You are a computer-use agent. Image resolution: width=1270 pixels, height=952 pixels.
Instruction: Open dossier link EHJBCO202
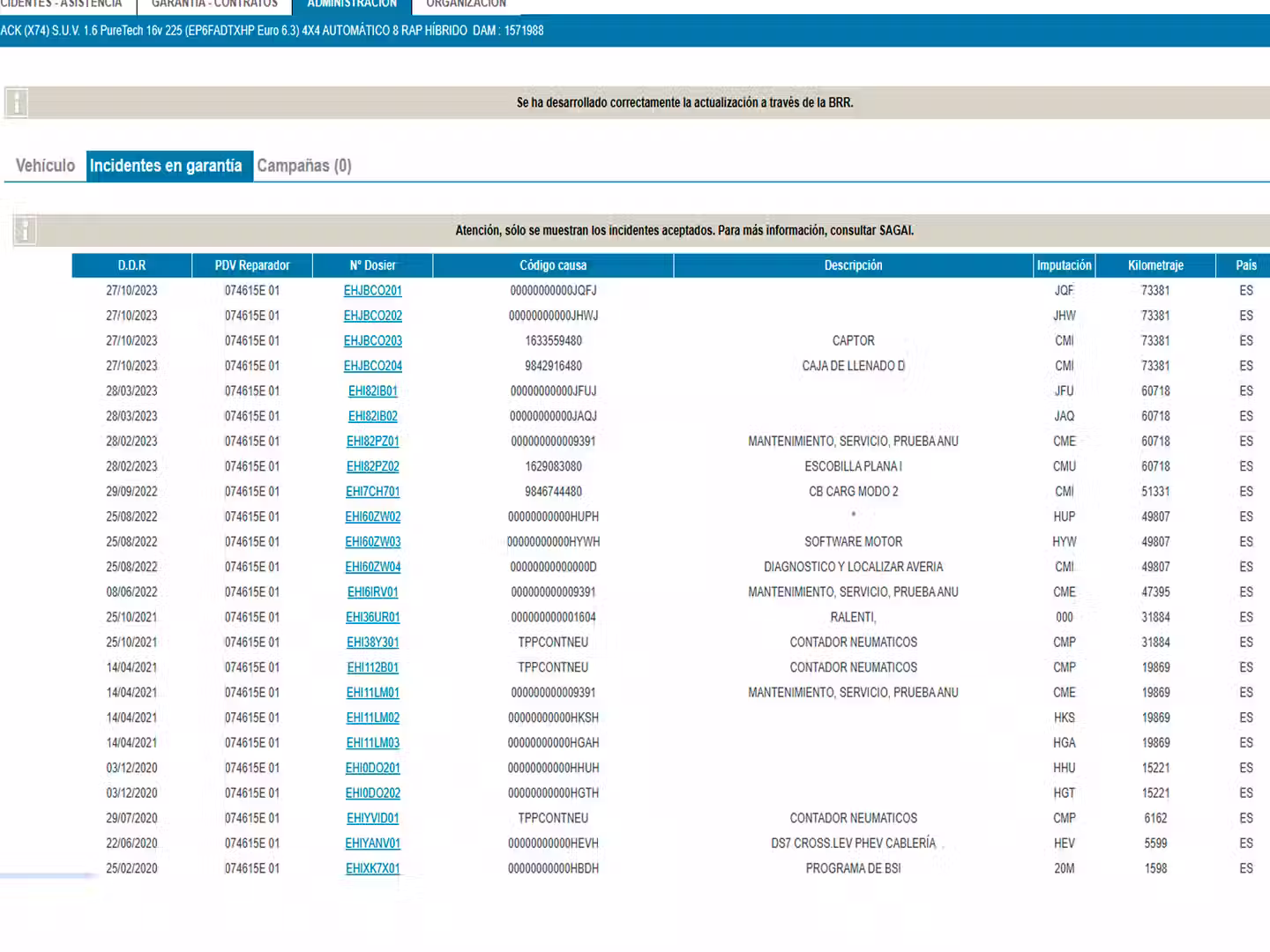[373, 316]
